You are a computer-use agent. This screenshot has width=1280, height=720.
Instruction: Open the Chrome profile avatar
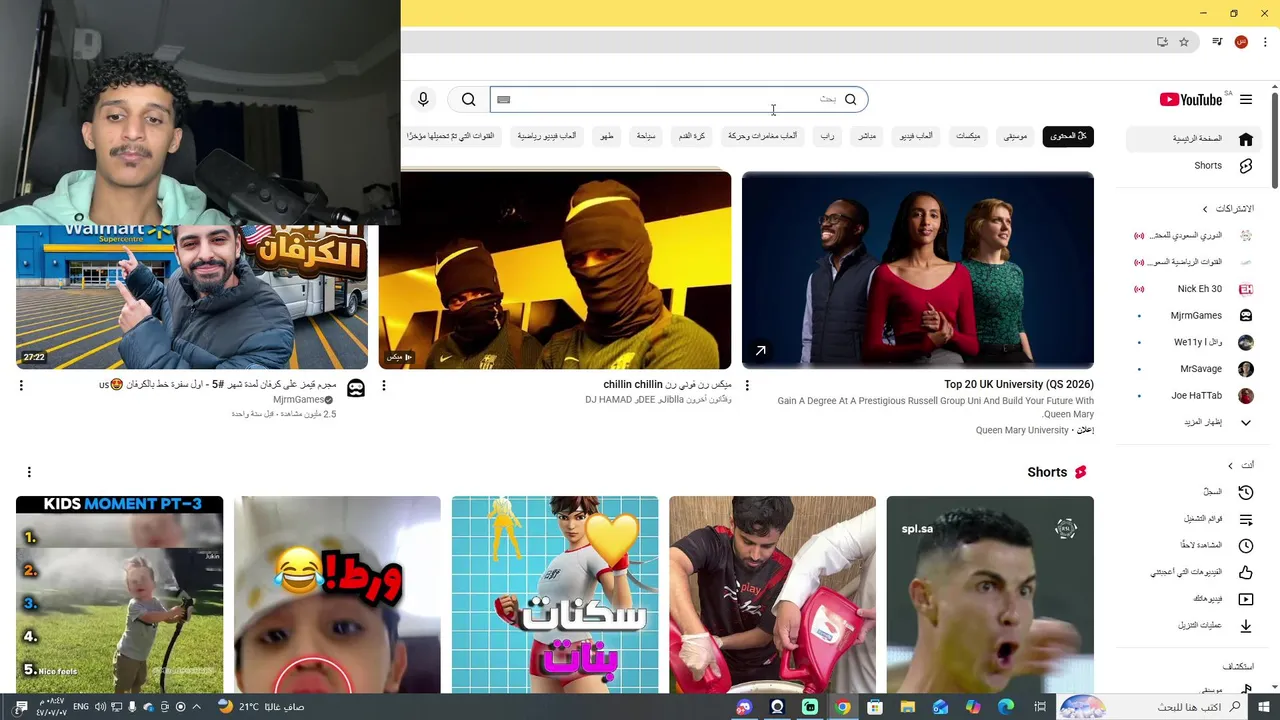point(1241,42)
